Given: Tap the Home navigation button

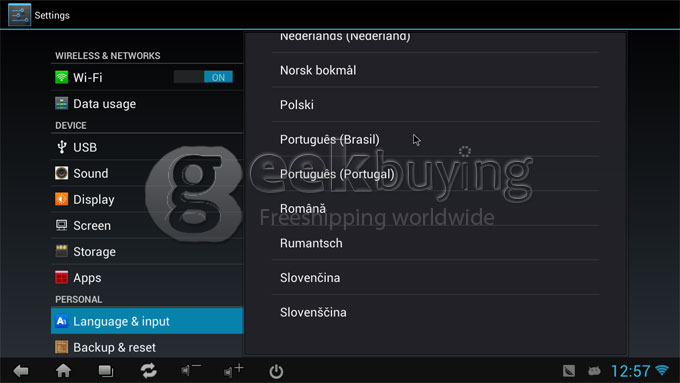Looking at the screenshot, I should coord(63,370).
